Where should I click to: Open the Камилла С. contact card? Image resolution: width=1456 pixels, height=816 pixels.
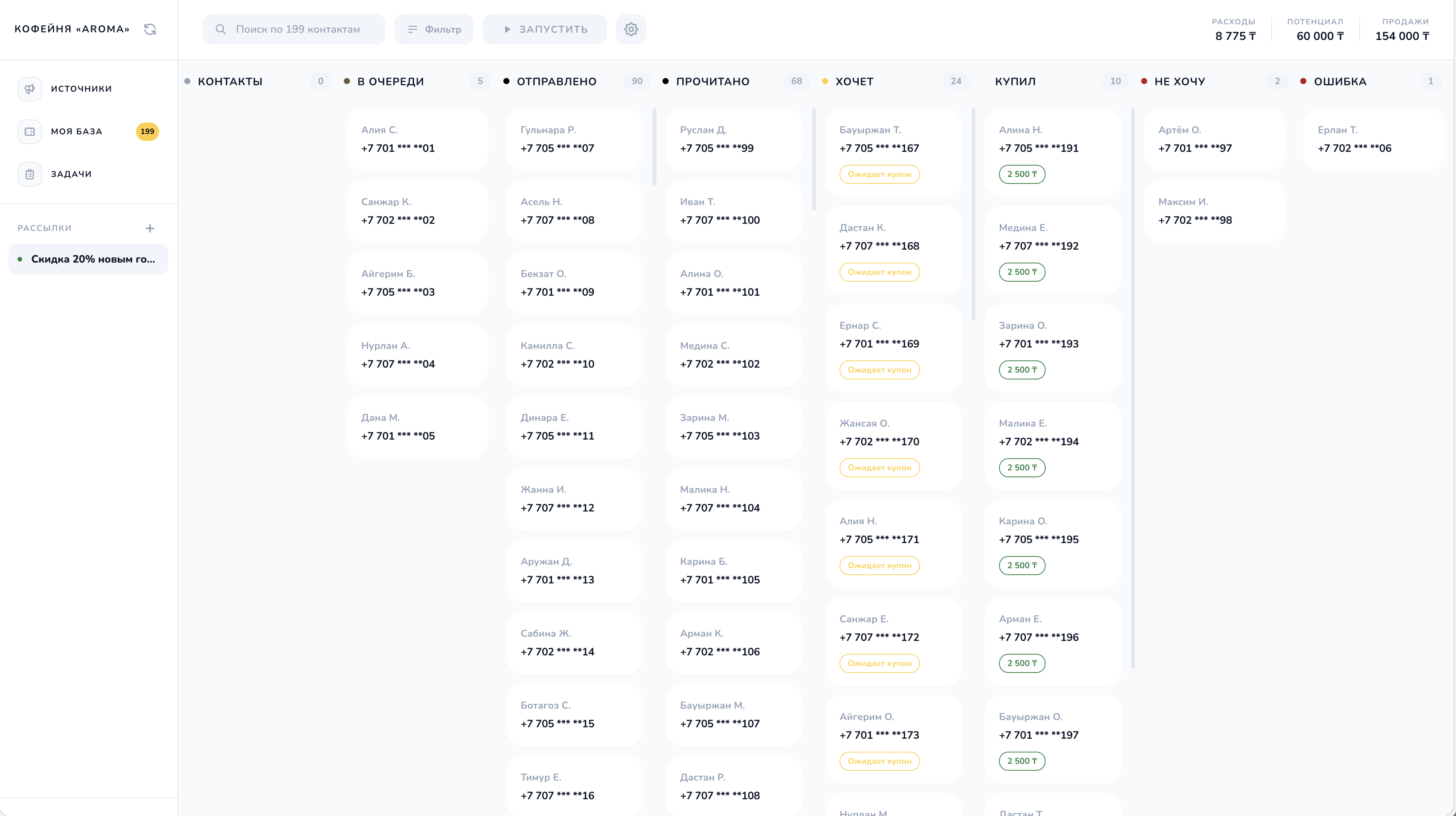point(575,355)
